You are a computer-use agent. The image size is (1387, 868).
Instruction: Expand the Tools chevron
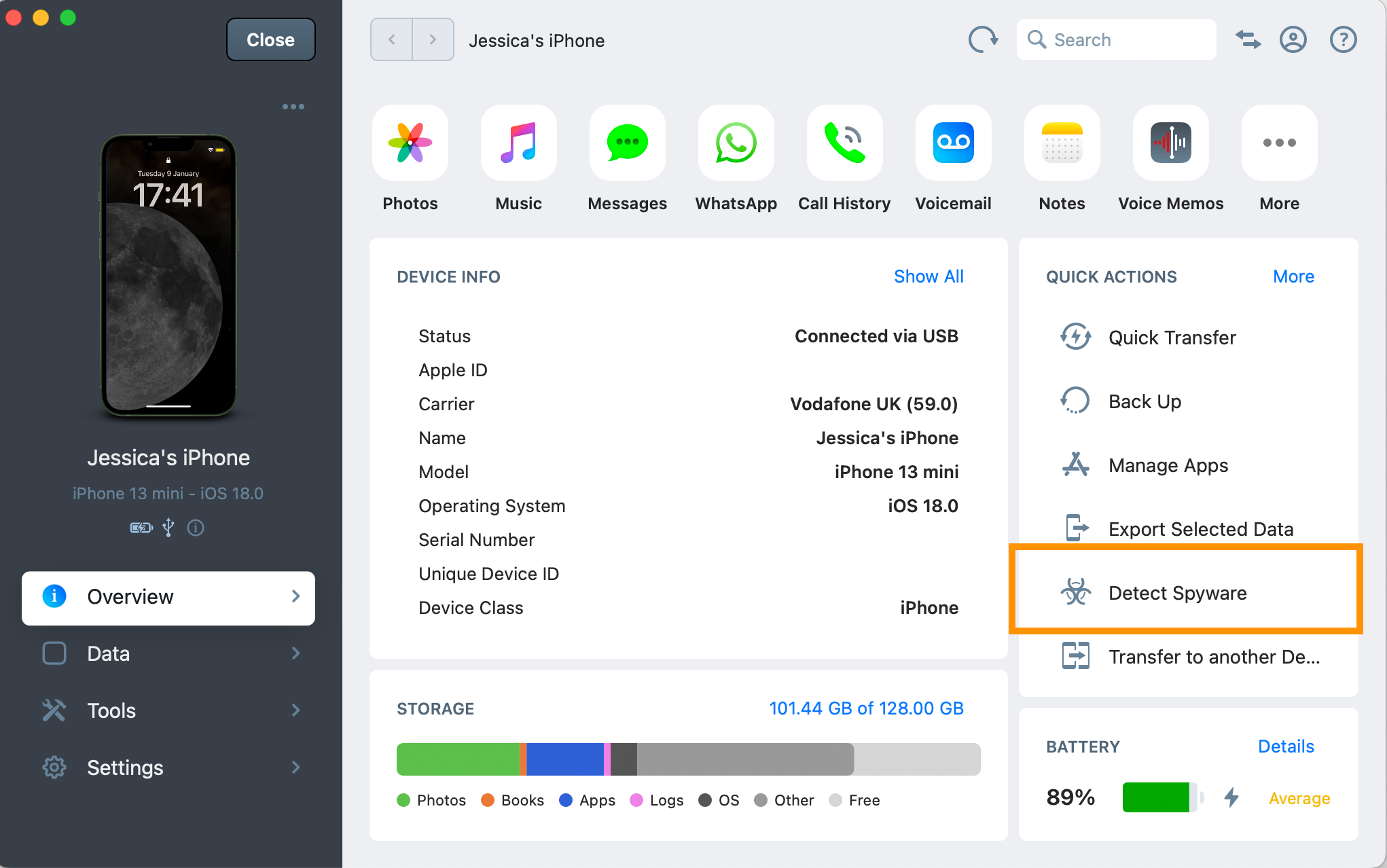295,710
